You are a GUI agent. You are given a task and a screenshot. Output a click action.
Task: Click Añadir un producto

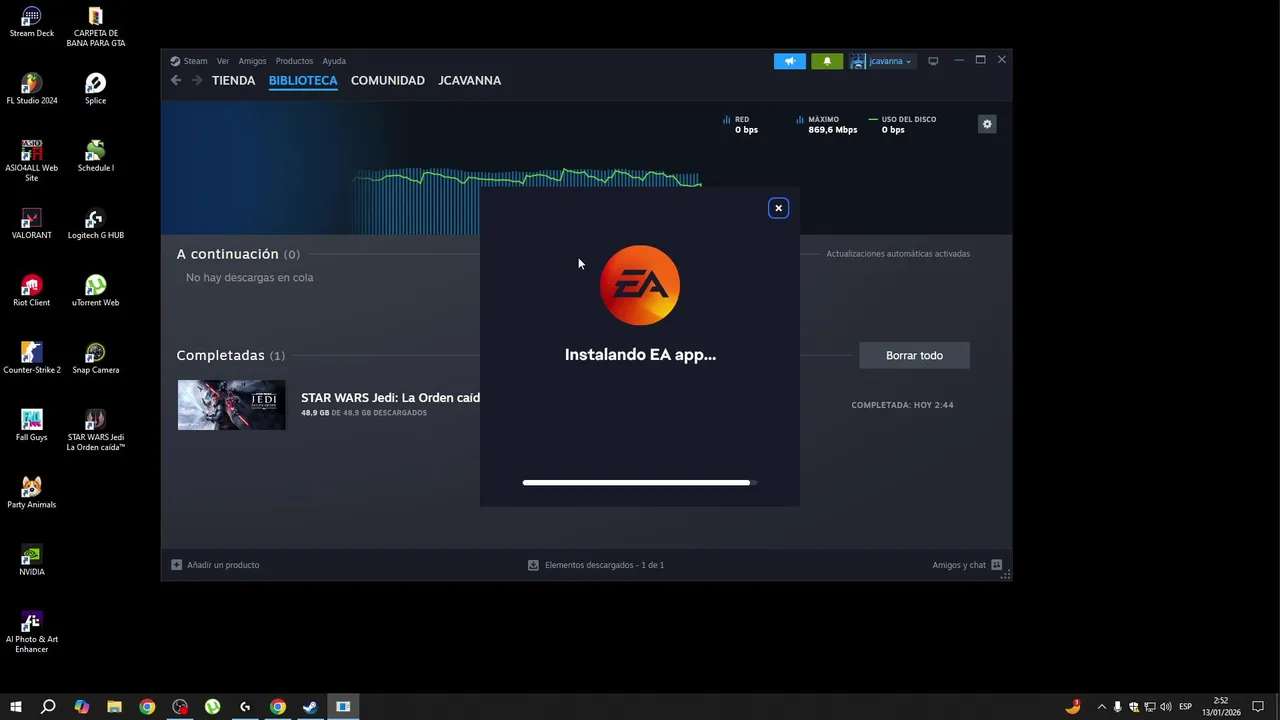tap(215, 565)
